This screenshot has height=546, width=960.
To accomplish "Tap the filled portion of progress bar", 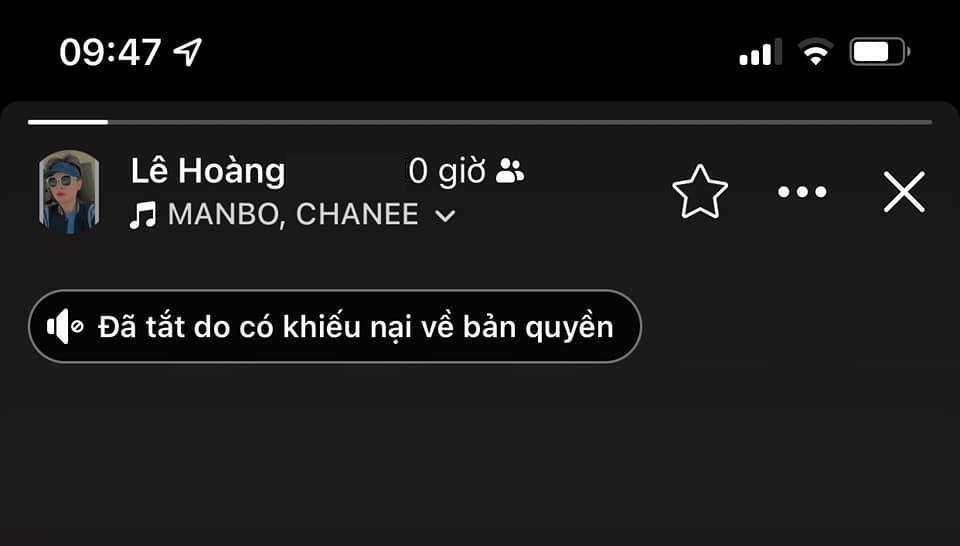I will pyautogui.click(x=68, y=122).
